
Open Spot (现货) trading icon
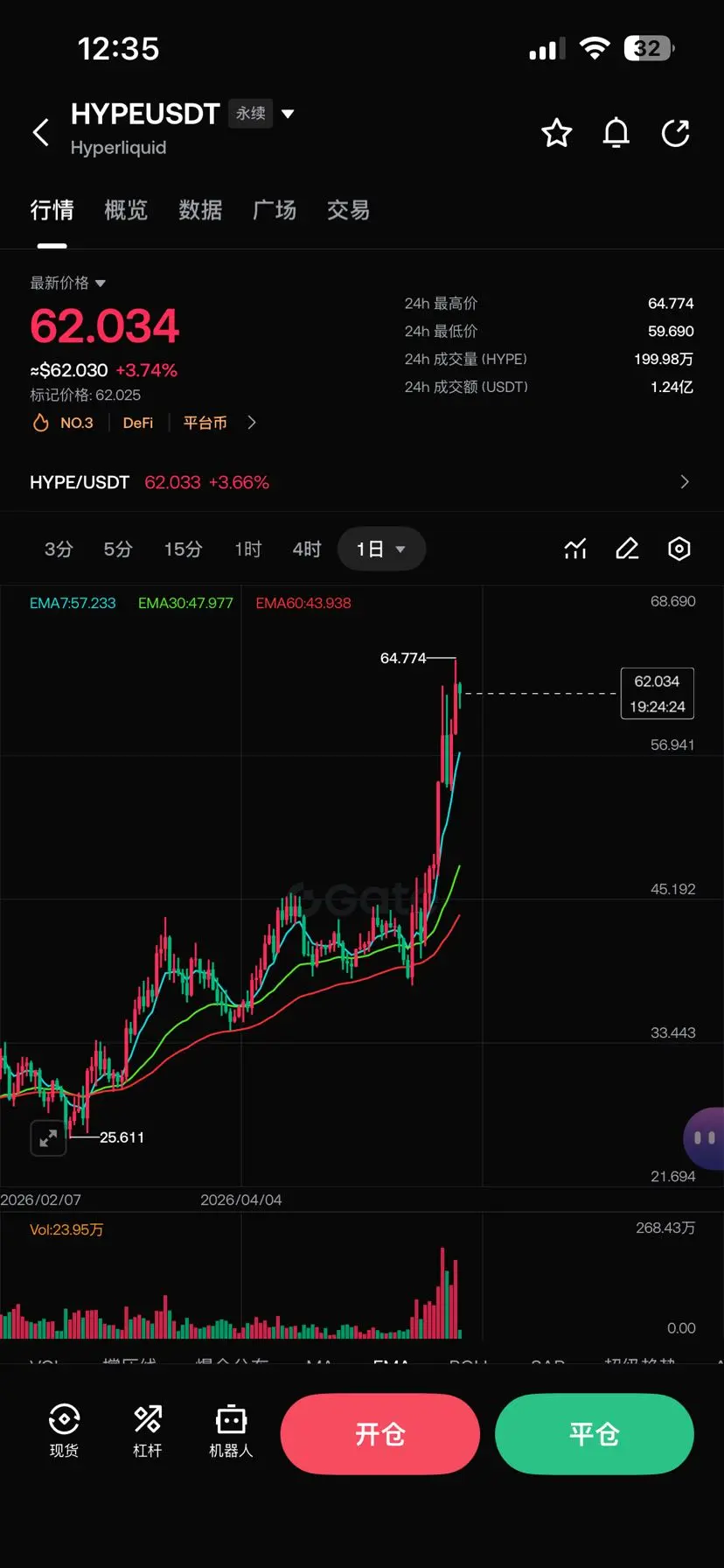(x=64, y=1431)
